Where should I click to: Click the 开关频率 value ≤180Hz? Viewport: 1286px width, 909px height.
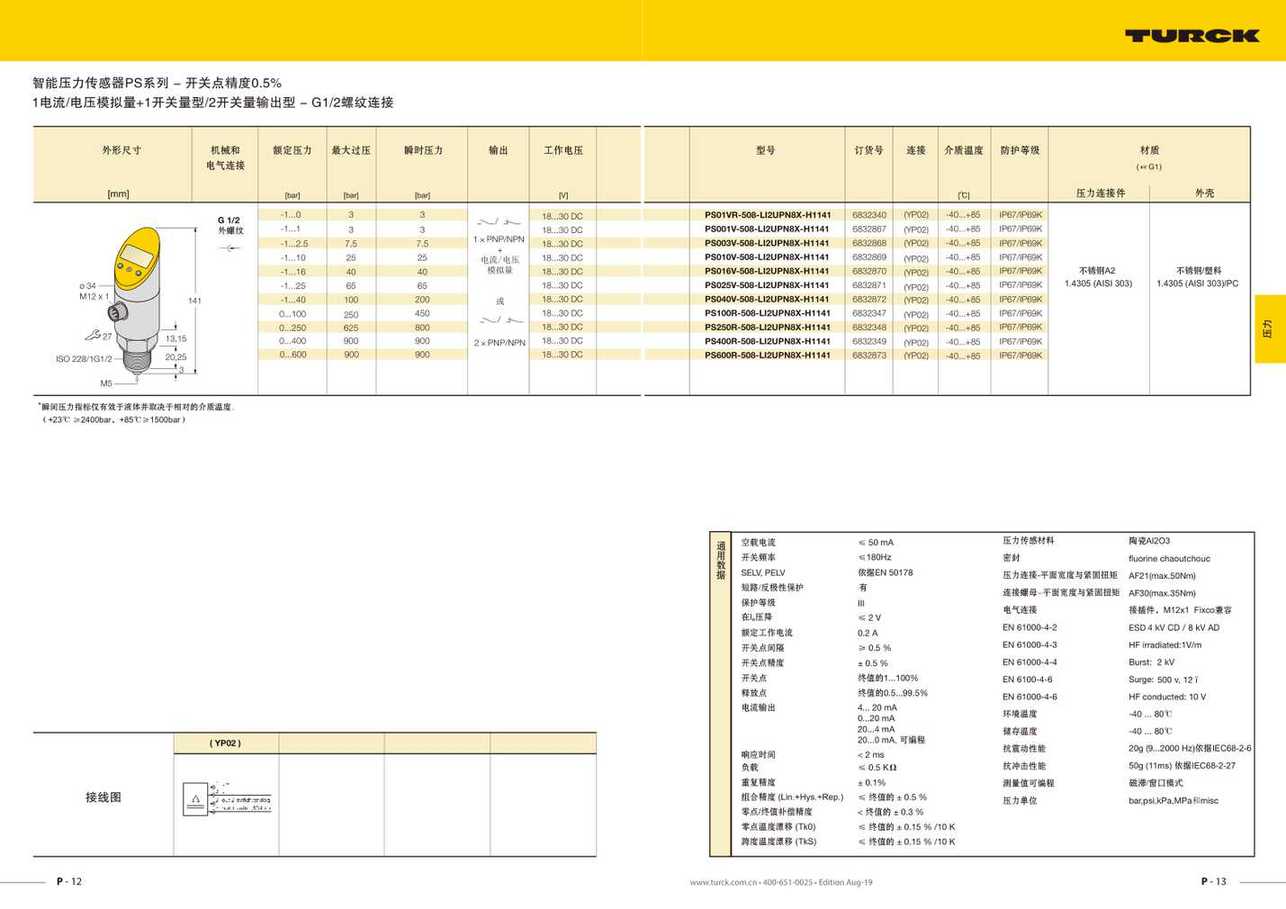[x=875, y=557]
